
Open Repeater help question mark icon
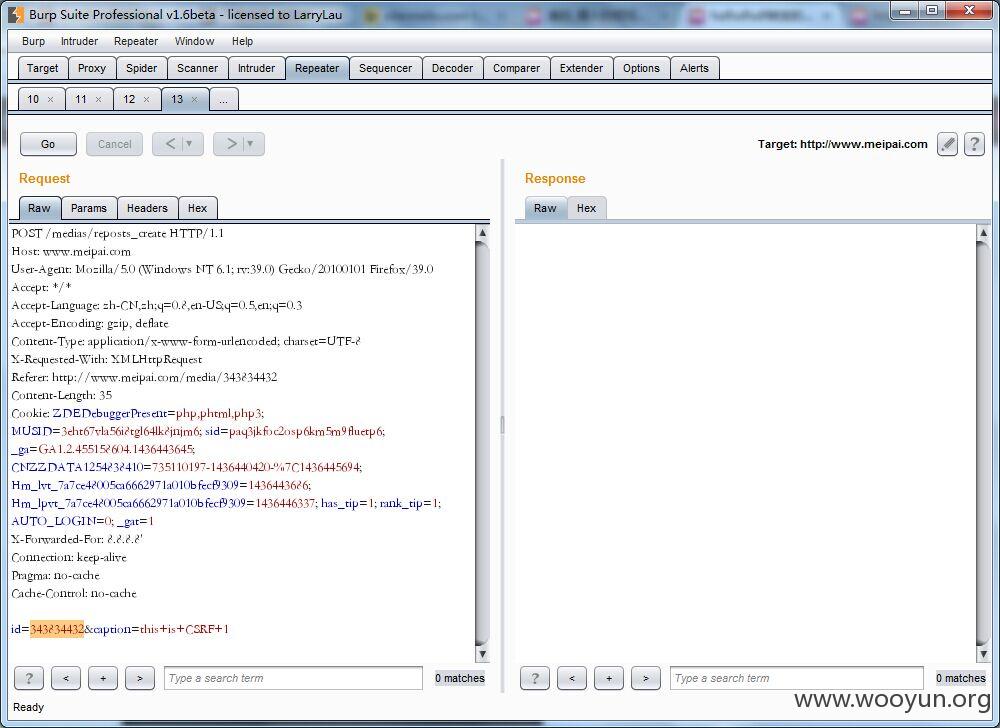point(974,144)
